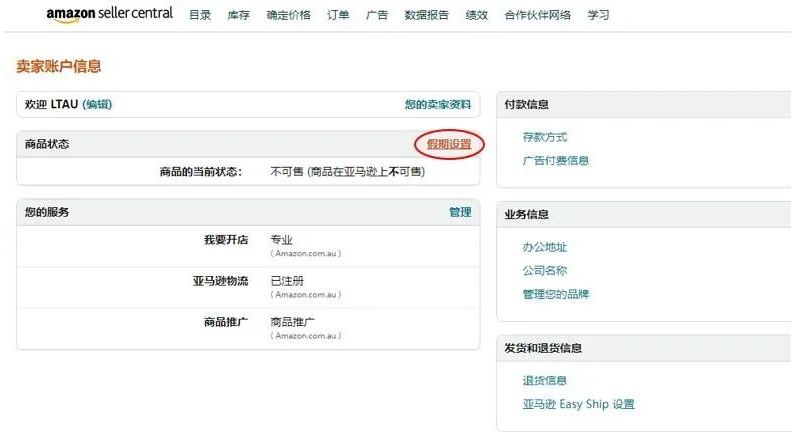Open 存款方式 under 付款信息
The height and width of the screenshot is (441, 795).
click(x=545, y=137)
